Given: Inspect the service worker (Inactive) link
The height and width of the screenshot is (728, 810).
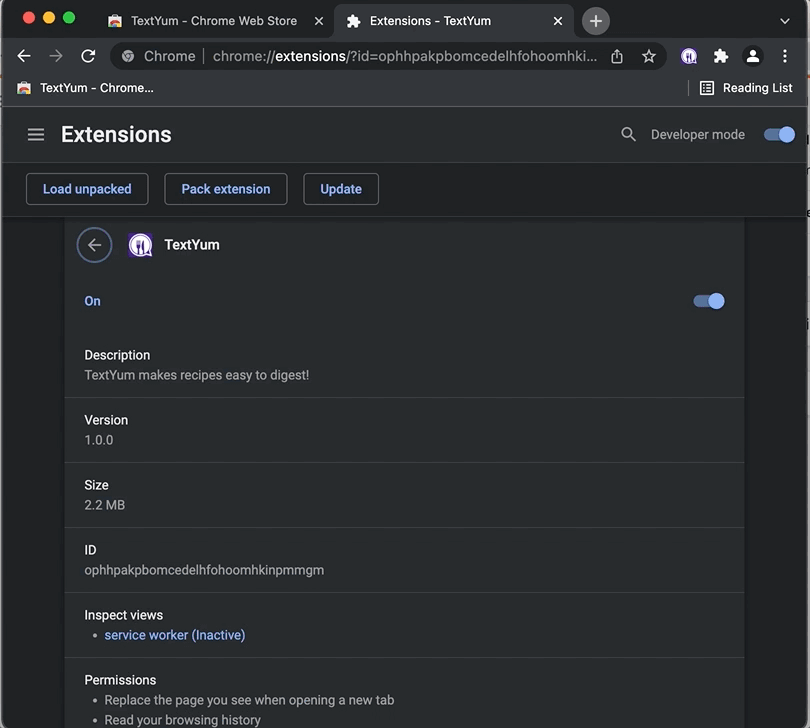Looking at the screenshot, I should coord(175,635).
